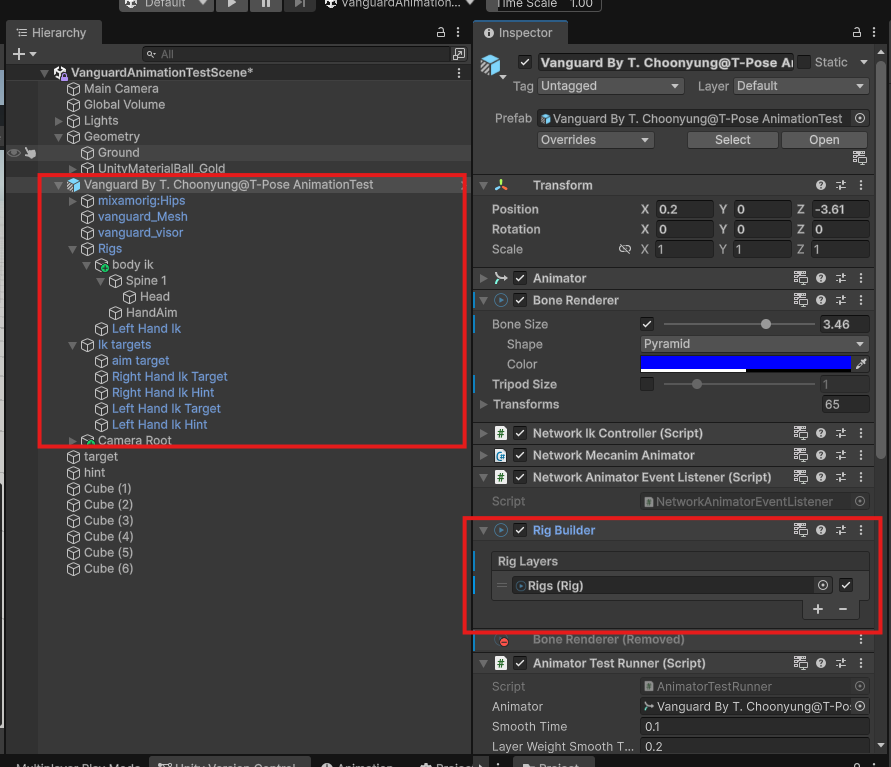Click the Position X field
The height and width of the screenshot is (767, 891).
point(684,209)
